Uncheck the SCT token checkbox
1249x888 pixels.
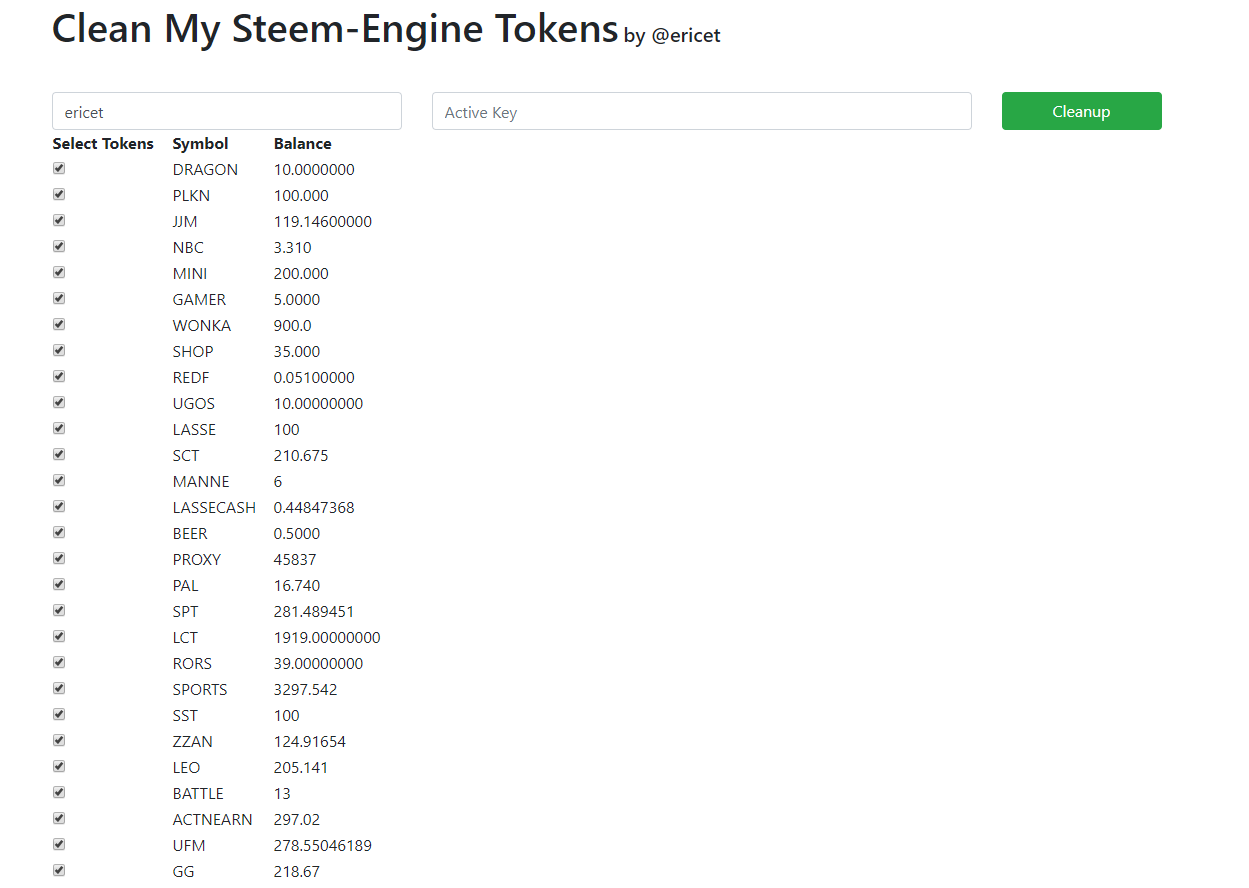(x=59, y=454)
